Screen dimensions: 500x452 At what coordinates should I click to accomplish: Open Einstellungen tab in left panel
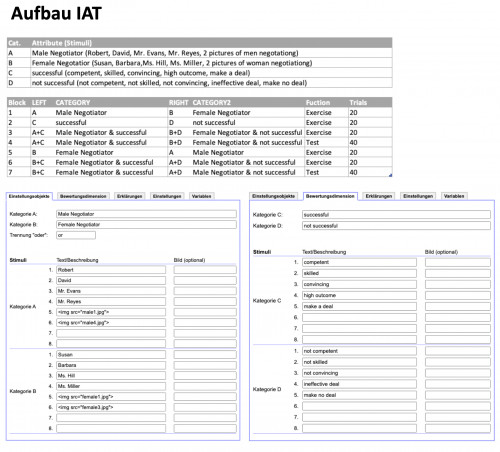[167, 196]
